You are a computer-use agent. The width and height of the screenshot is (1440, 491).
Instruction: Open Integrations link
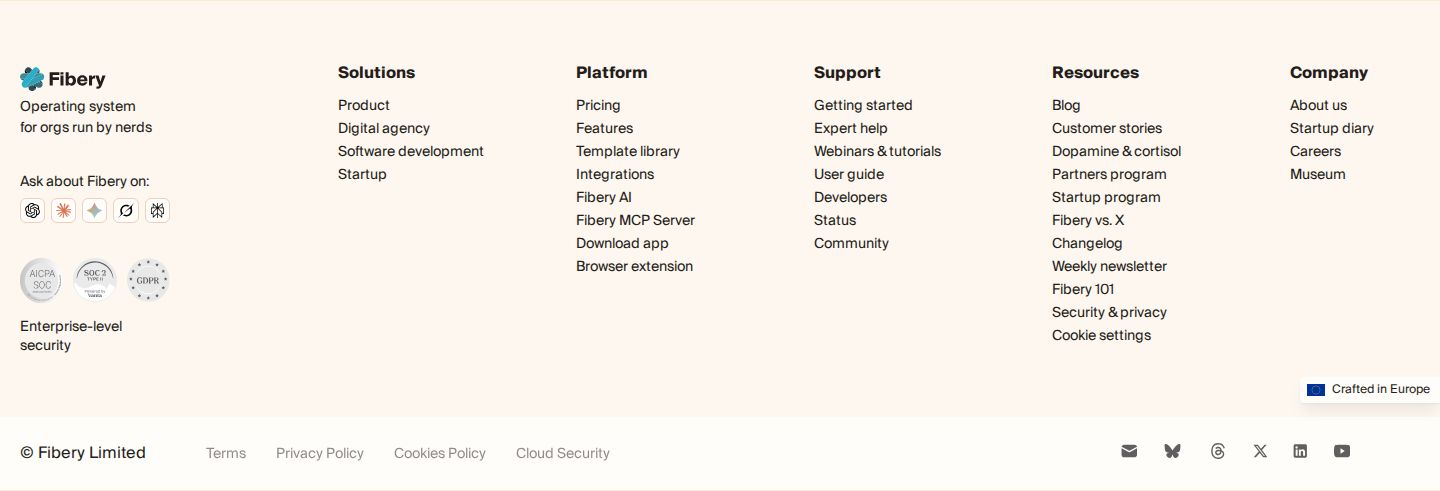(x=615, y=174)
